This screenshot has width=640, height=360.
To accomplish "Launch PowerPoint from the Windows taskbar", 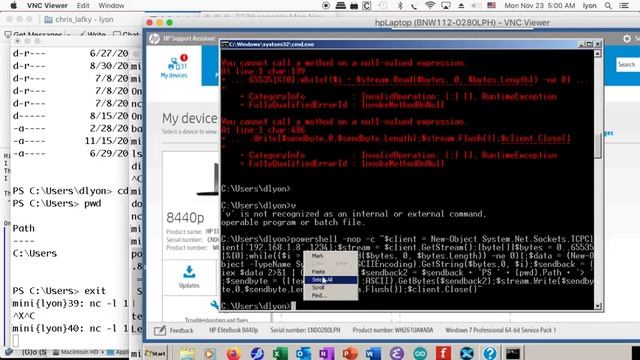I will point(350,353).
